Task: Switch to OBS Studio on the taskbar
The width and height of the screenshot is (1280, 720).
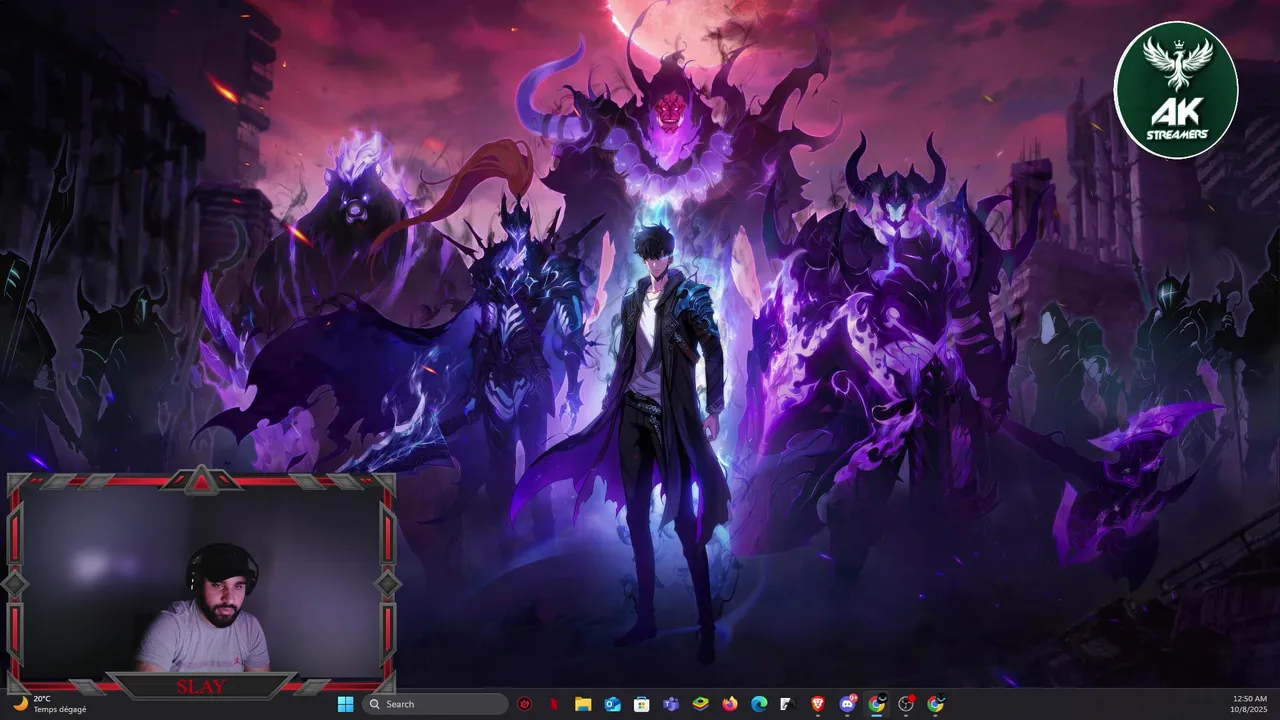Action: tap(906, 704)
